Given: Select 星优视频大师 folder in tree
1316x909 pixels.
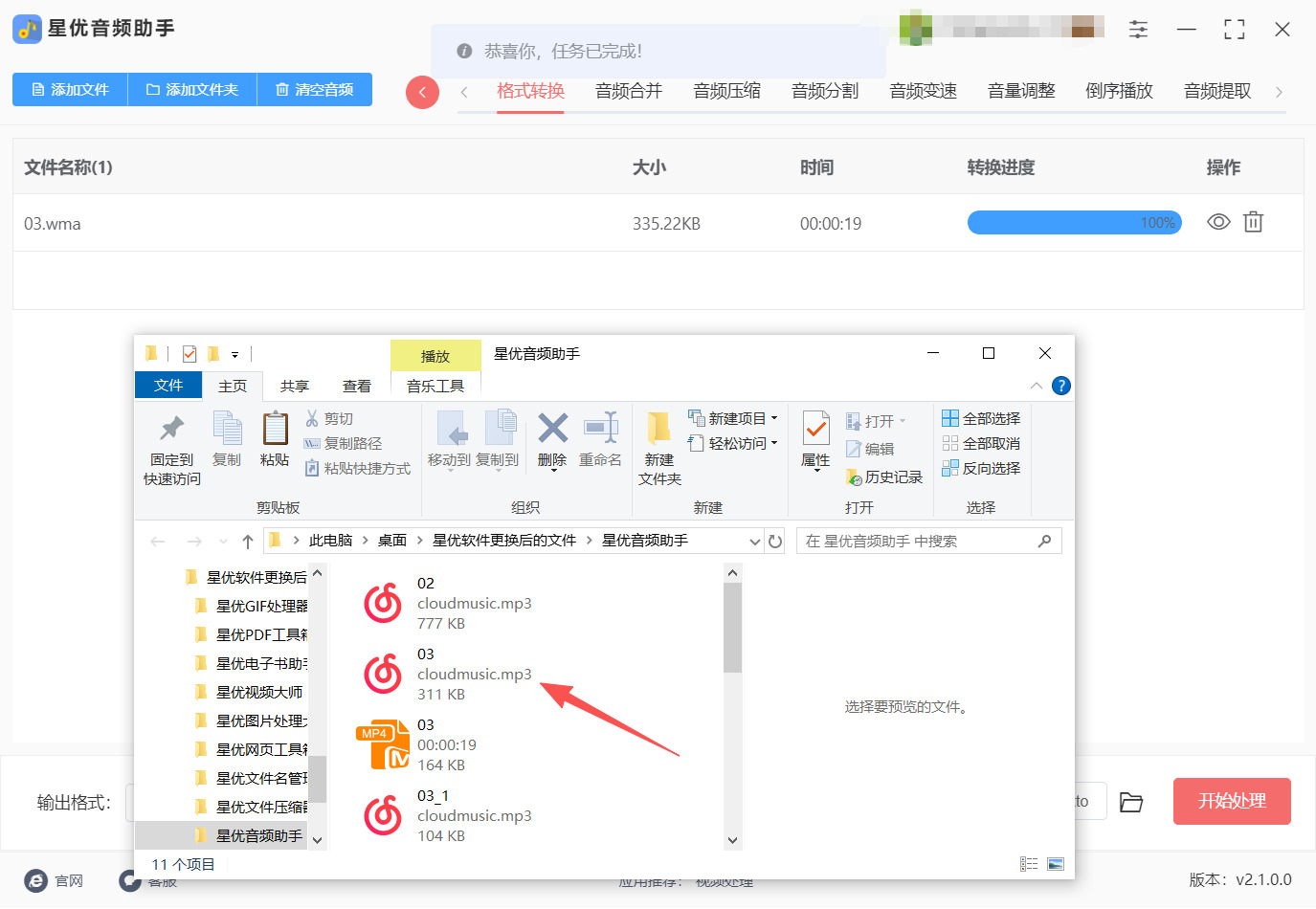Looking at the screenshot, I should 250,692.
